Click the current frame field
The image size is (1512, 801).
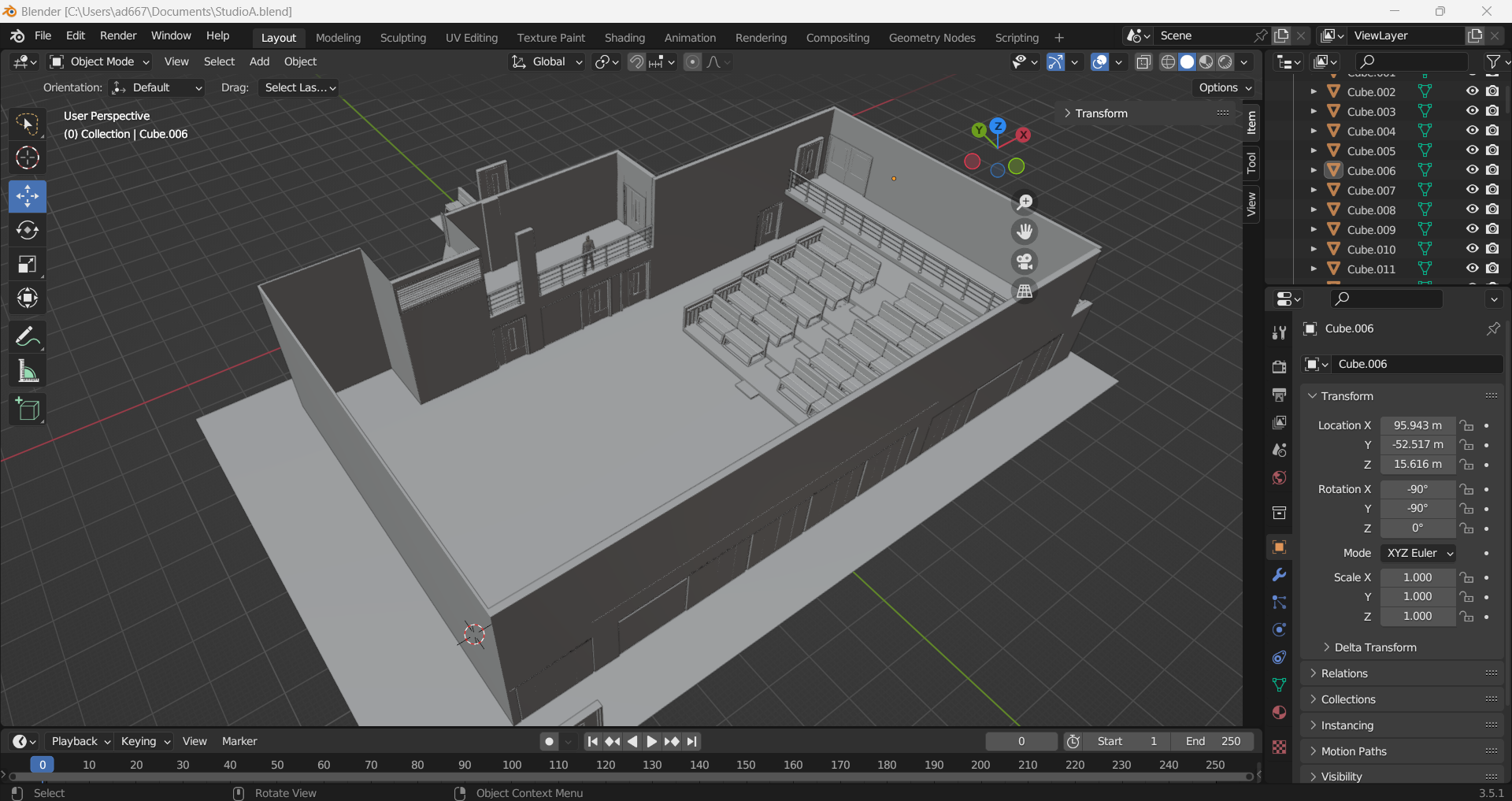(x=1021, y=742)
